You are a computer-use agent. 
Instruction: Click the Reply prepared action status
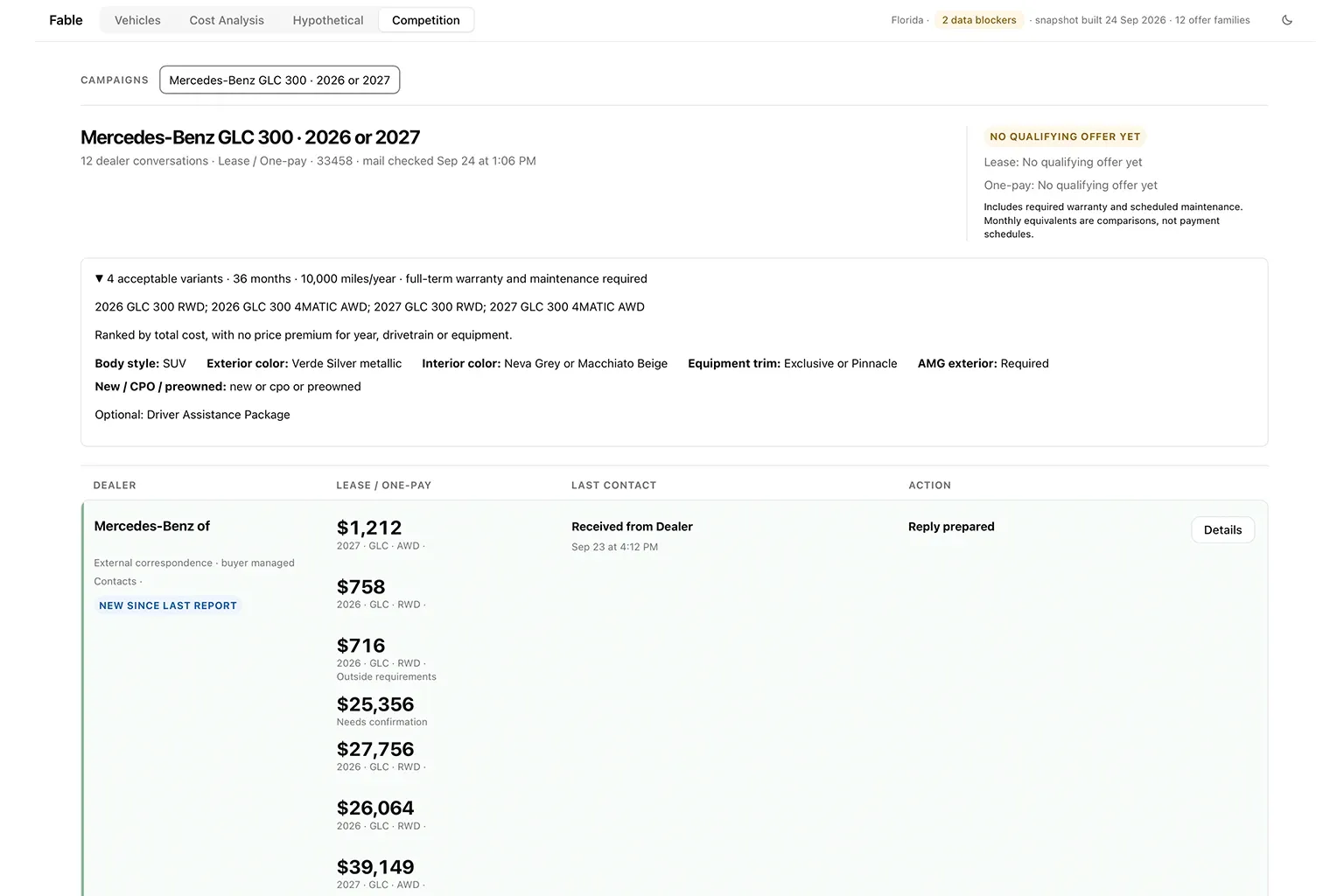(951, 527)
